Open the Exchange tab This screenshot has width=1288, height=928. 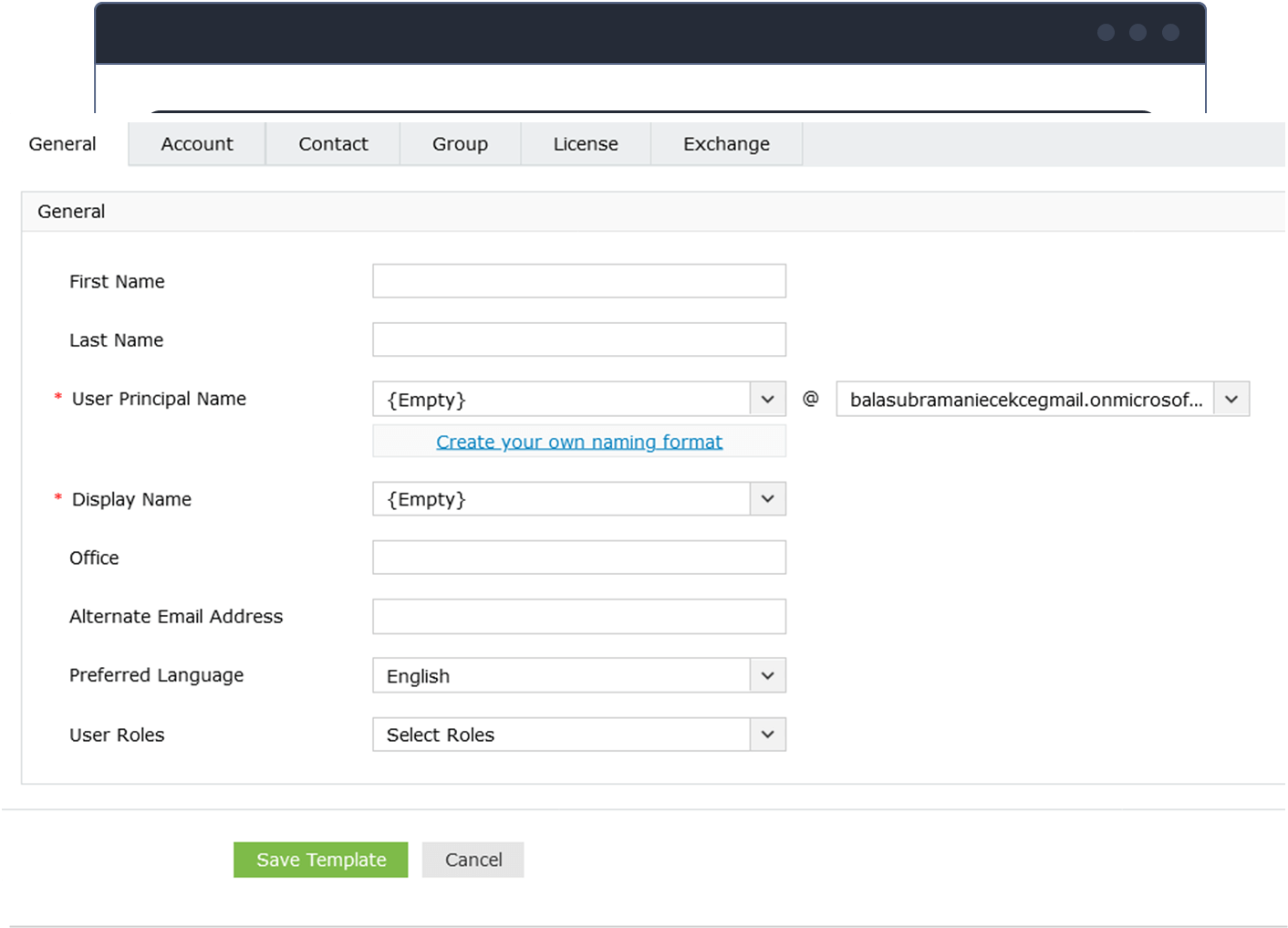point(725,143)
